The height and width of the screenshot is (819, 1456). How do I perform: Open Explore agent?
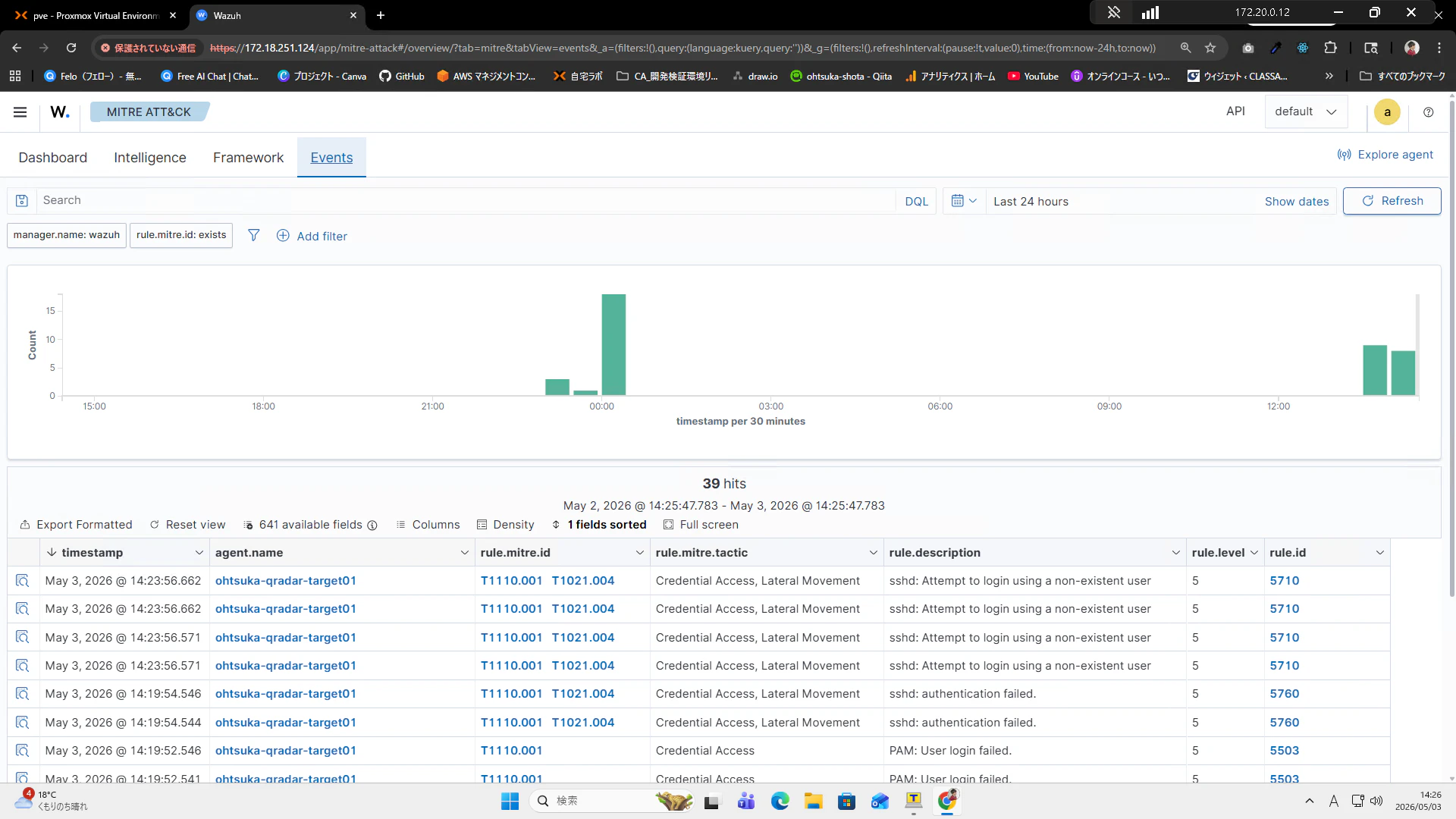pos(1385,155)
